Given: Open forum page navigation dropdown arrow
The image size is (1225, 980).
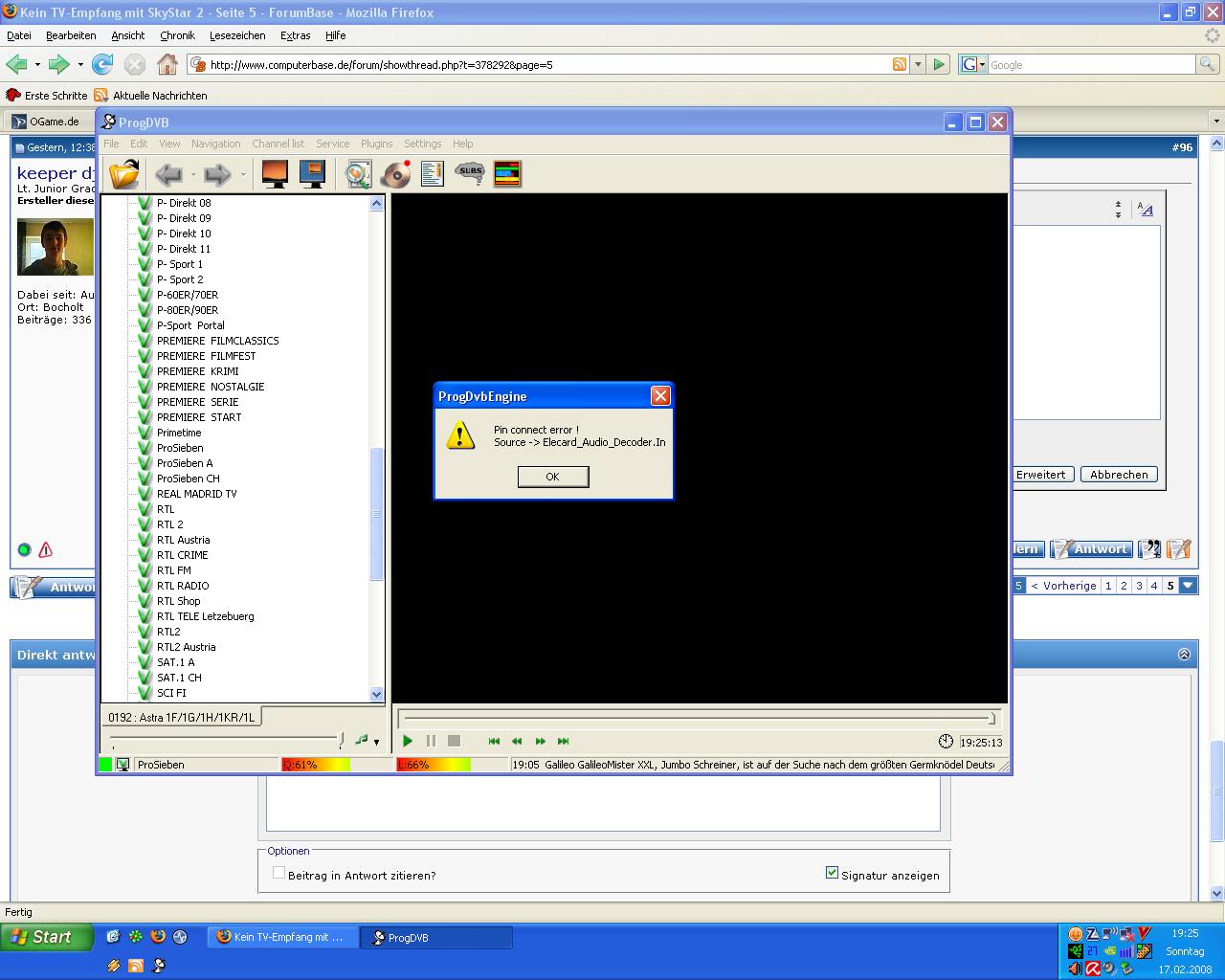Looking at the screenshot, I should (x=1188, y=586).
